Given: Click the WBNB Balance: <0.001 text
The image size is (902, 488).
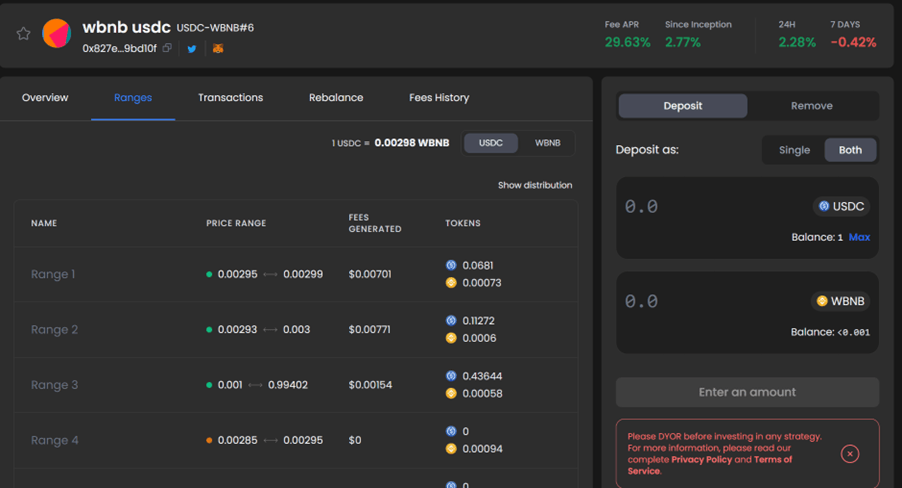Looking at the screenshot, I should coord(830,332).
